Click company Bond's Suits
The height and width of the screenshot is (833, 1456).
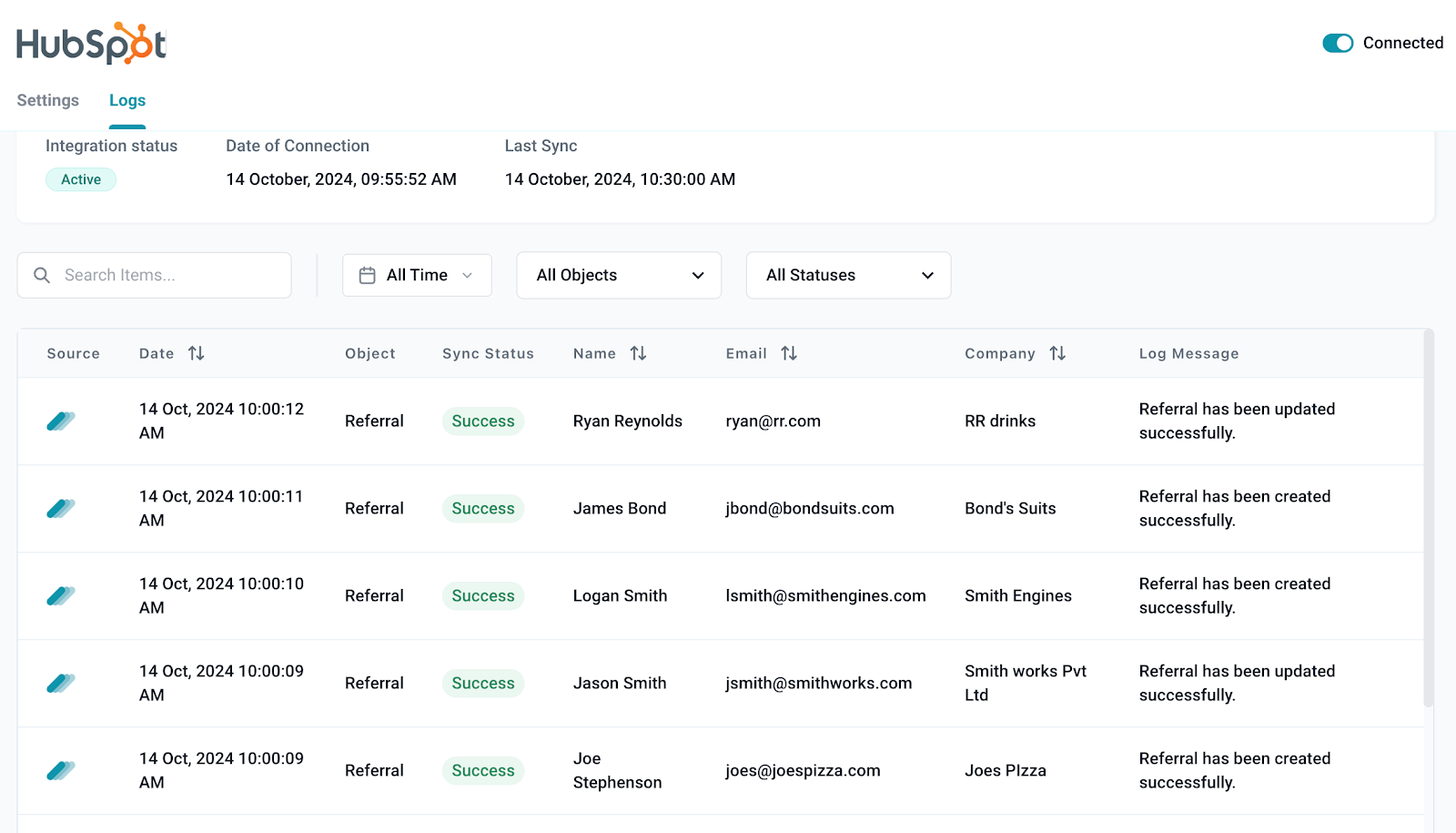click(x=1010, y=508)
